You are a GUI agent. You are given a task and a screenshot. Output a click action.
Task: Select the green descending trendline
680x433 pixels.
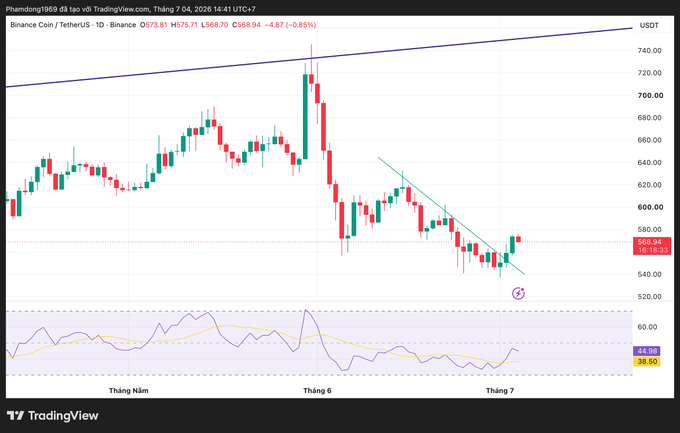coord(451,216)
